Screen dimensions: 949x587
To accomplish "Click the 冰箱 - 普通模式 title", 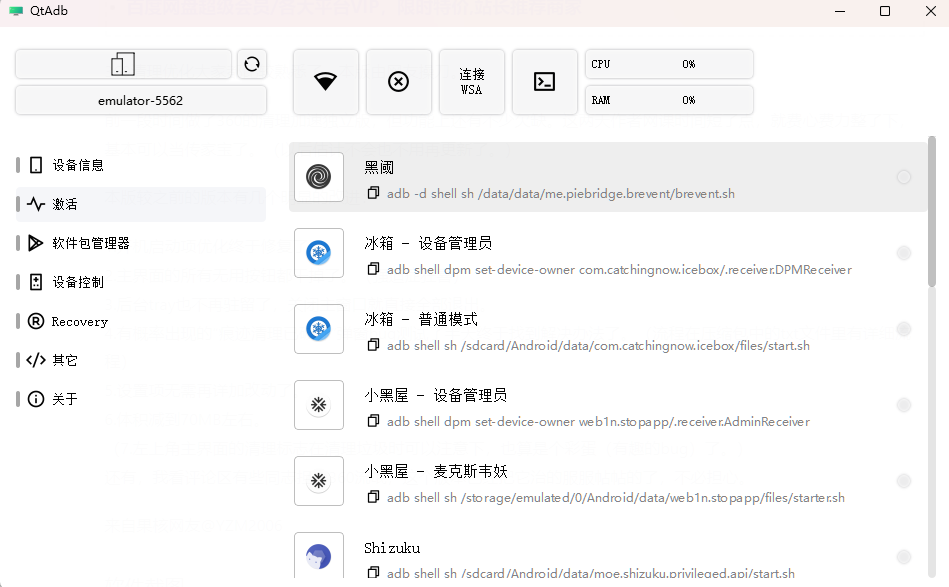I will click(x=421, y=320).
